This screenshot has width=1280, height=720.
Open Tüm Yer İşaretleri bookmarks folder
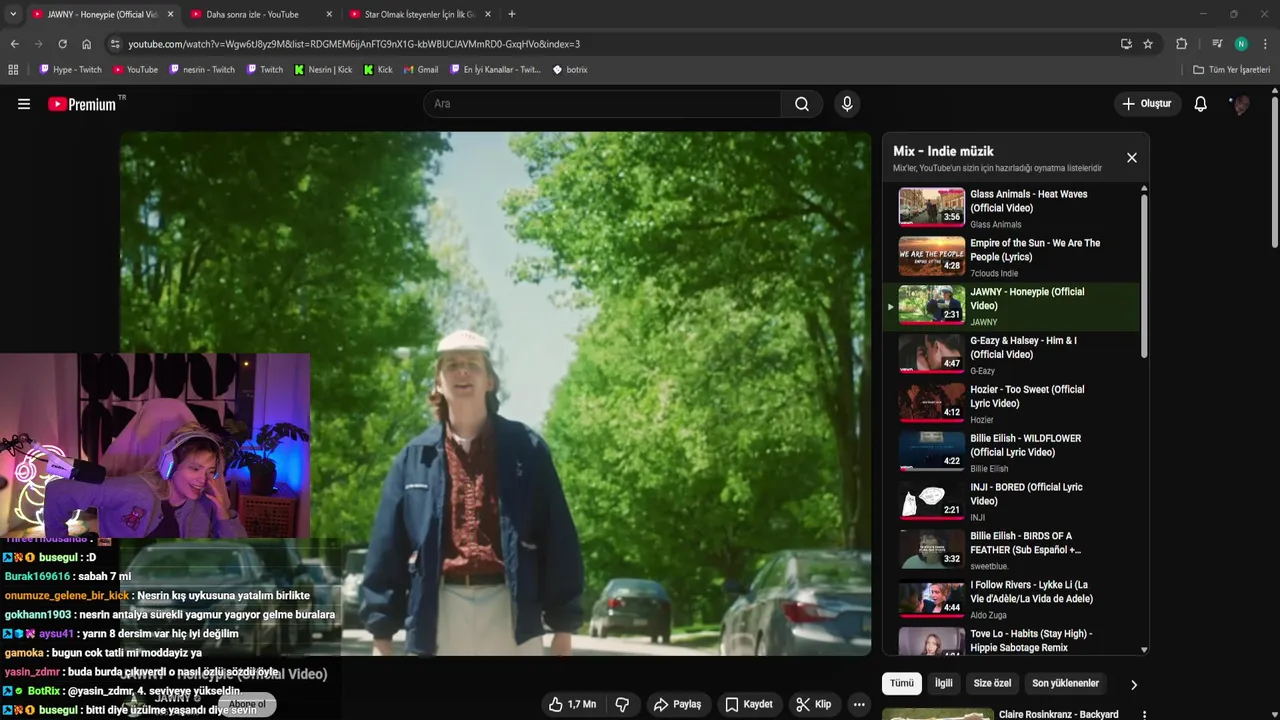coord(1231,70)
